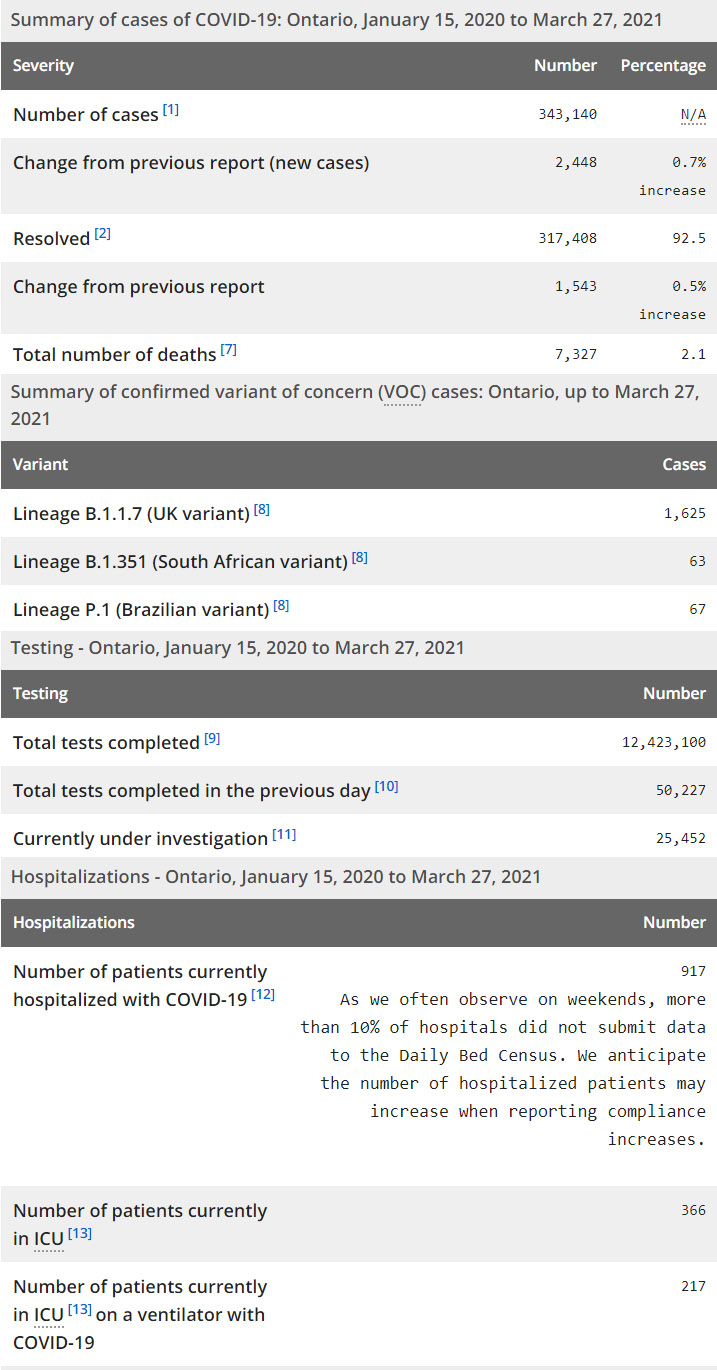This screenshot has width=717, height=1370.
Task: Click the Percentage column header
Action: pyautogui.click(x=663, y=66)
